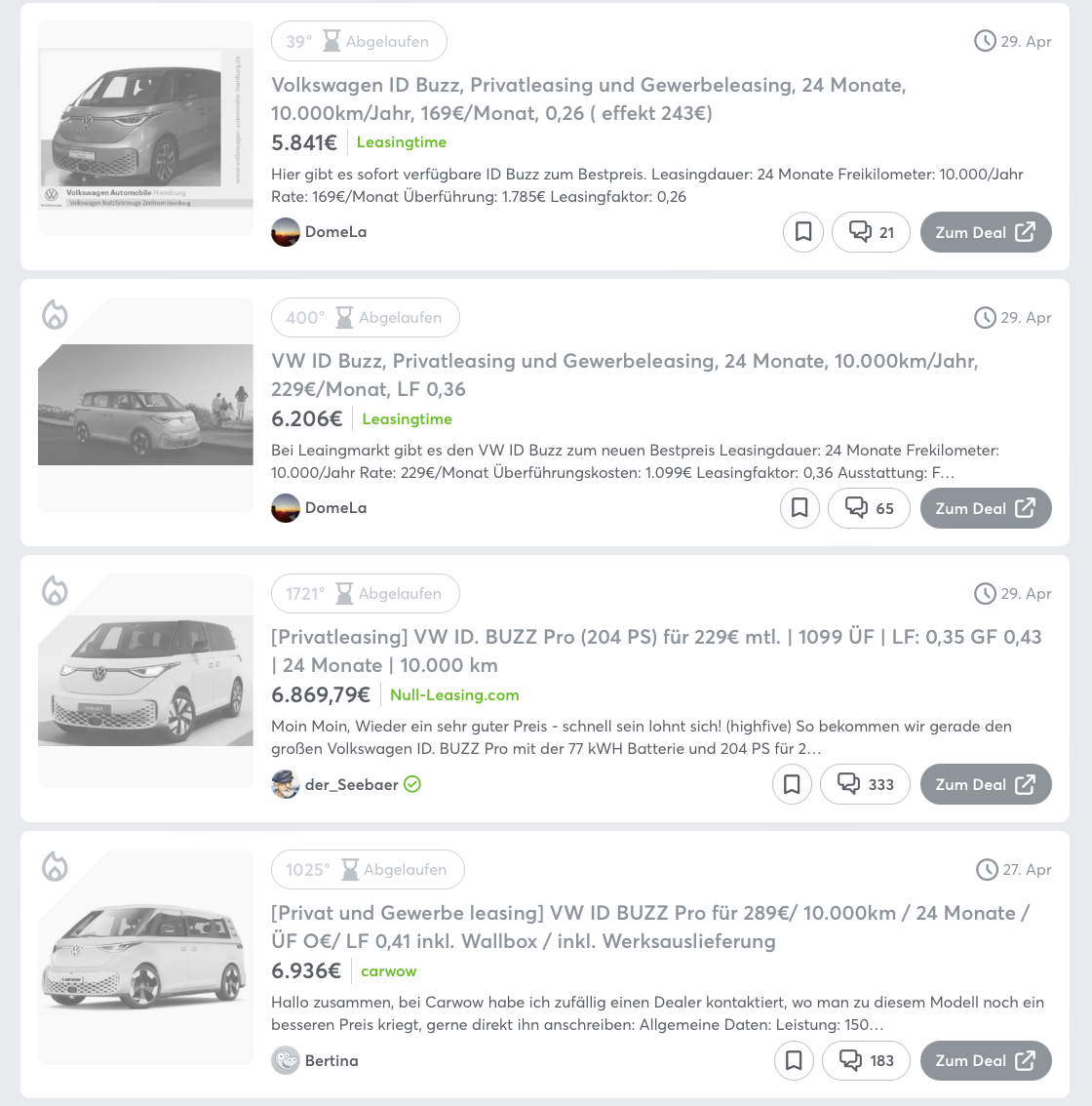This screenshot has height=1106, width=1092.
Task: Click Zum Deal on the ID Buzz Pro 229€ offer
Action: (x=986, y=784)
